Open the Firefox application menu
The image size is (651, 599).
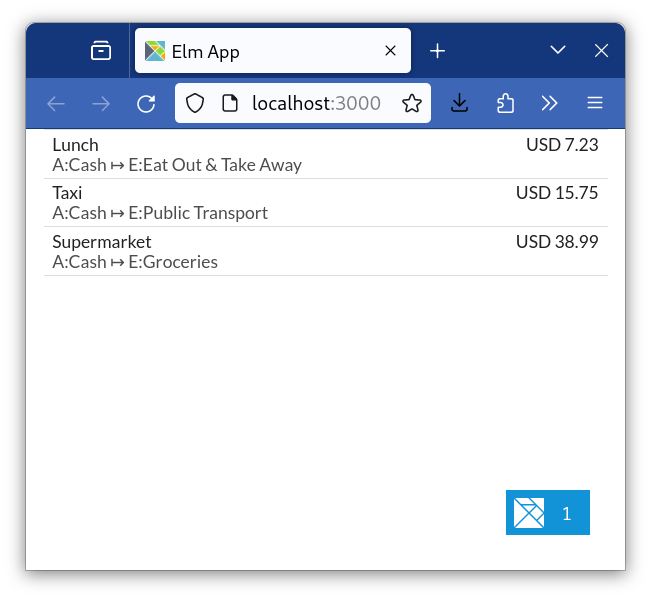(595, 103)
